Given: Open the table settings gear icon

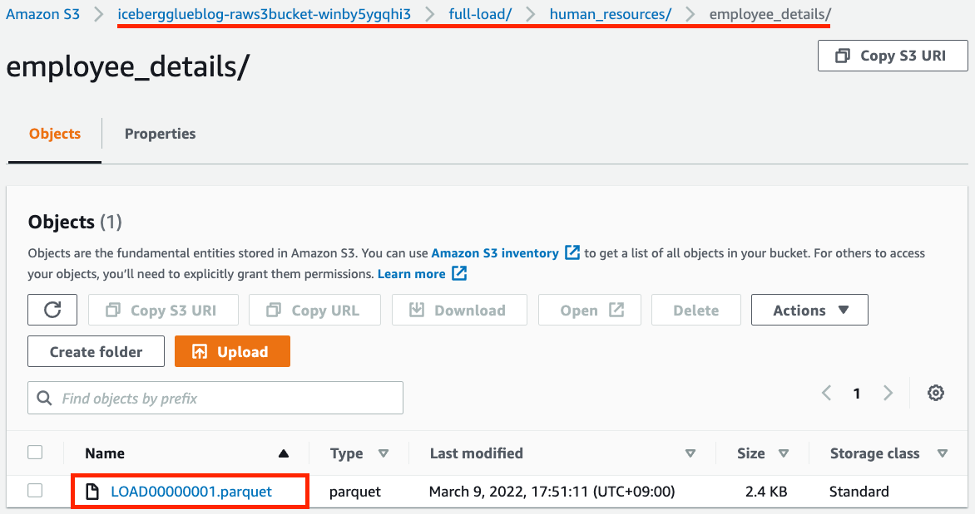Looking at the screenshot, I should pyautogui.click(x=935, y=393).
